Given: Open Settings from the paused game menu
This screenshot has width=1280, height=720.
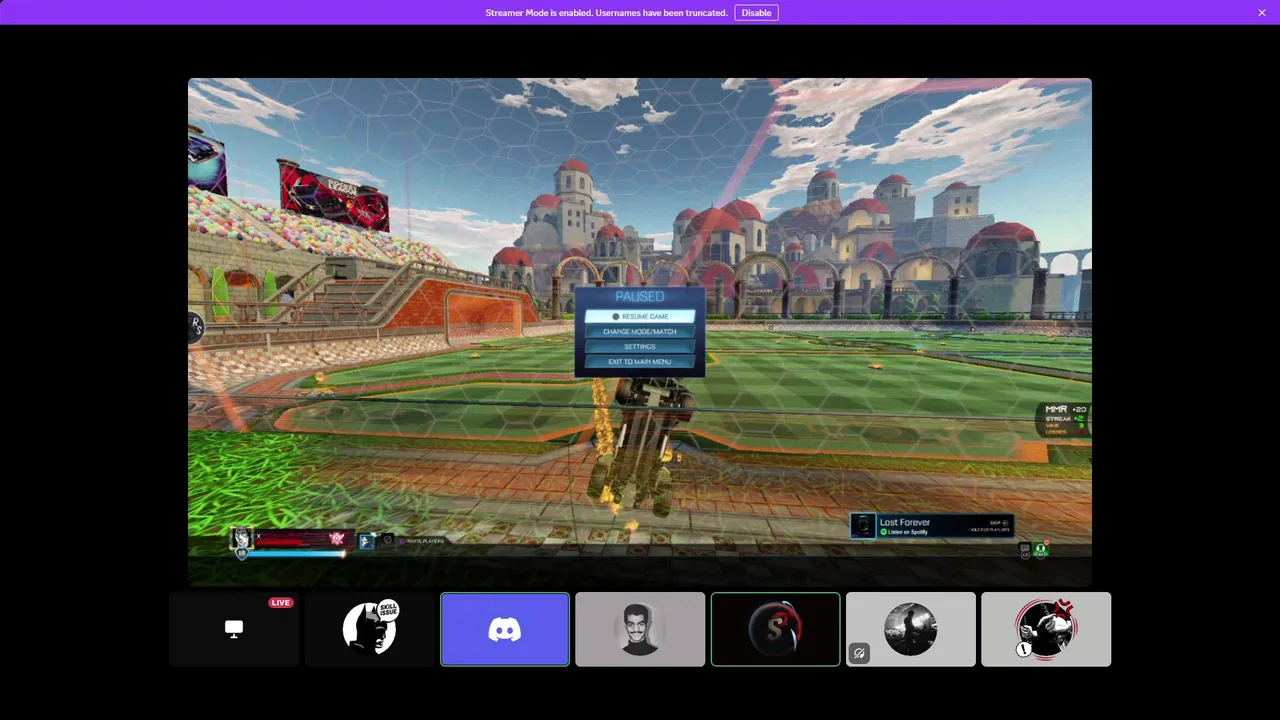Looking at the screenshot, I should click(x=640, y=346).
